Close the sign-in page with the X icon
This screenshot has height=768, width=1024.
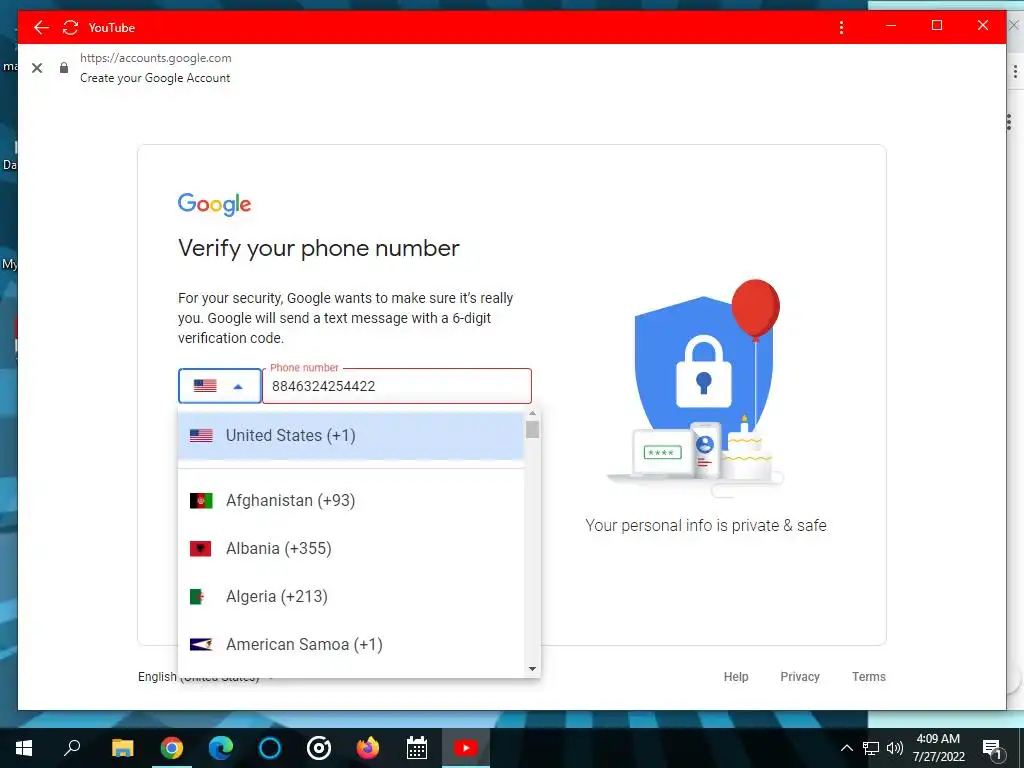(x=37, y=68)
